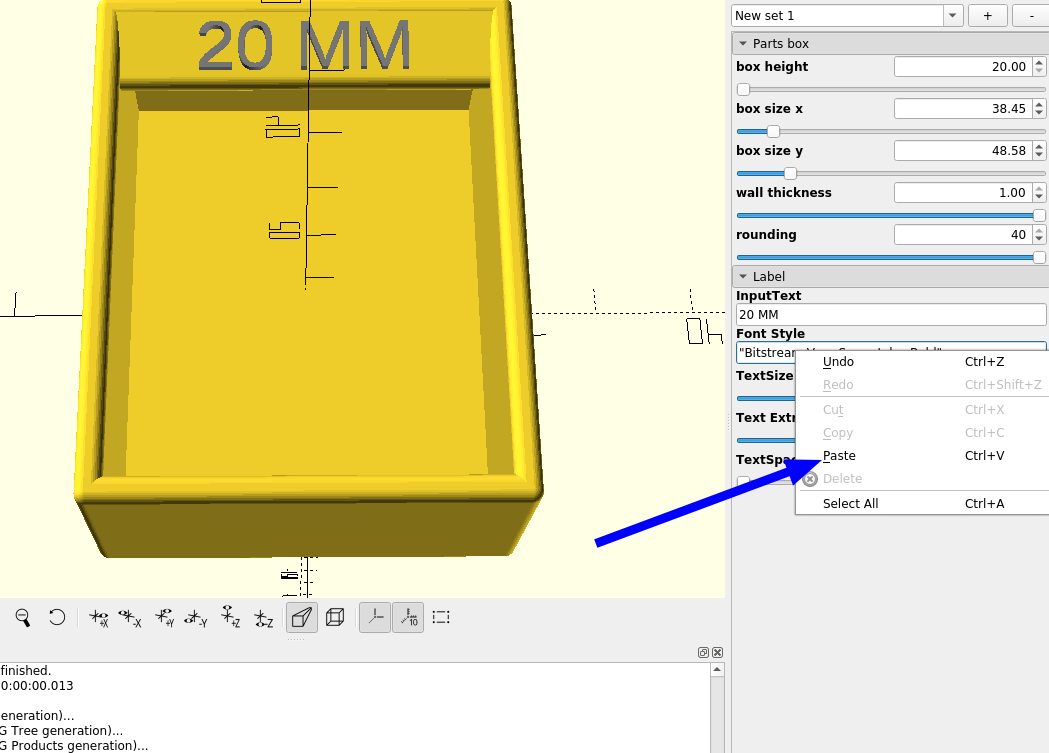Select the Zoom Out magnifier tool

click(x=23, y=617)
